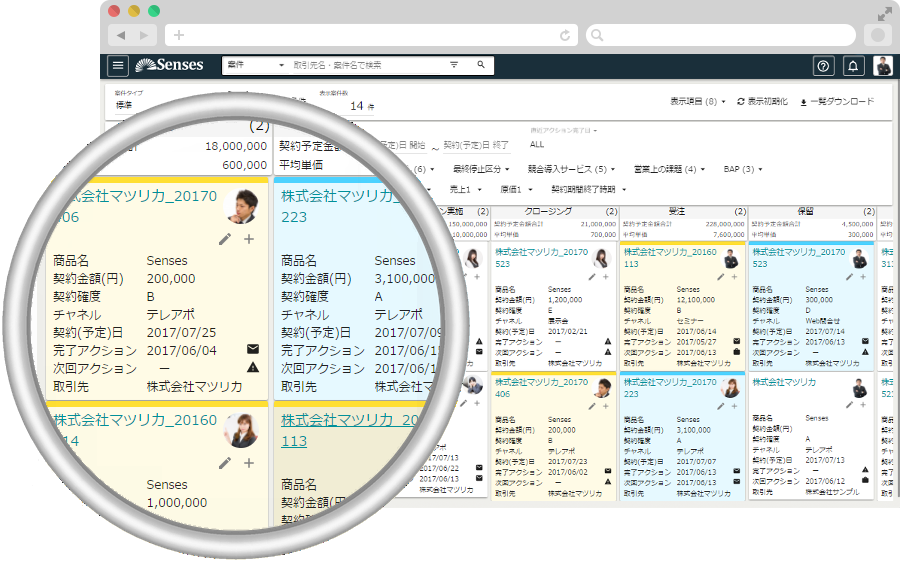Expand the BAP (3) filter
The height and width of the screenshot is (562, 900).
pos(743,169)
